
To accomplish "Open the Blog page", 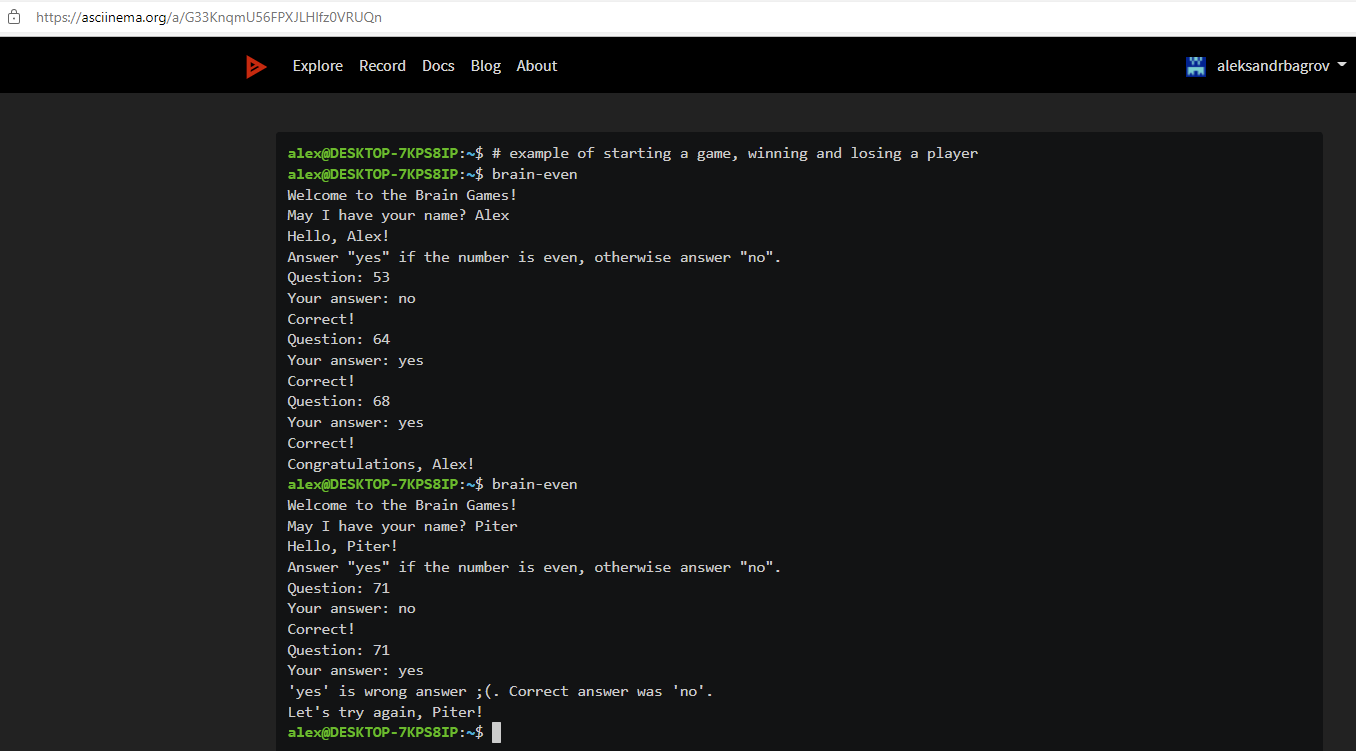I will tap(485, 65).
